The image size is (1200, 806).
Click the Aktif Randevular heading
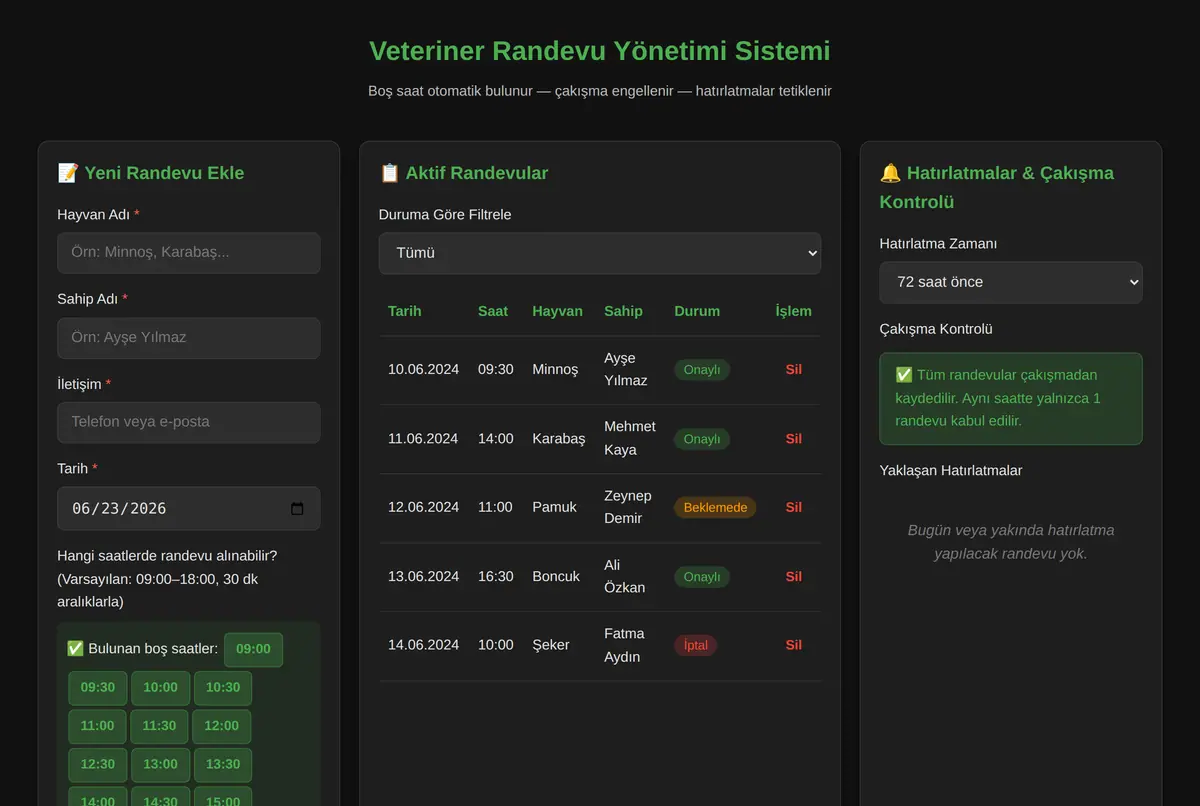coord(464,173)
